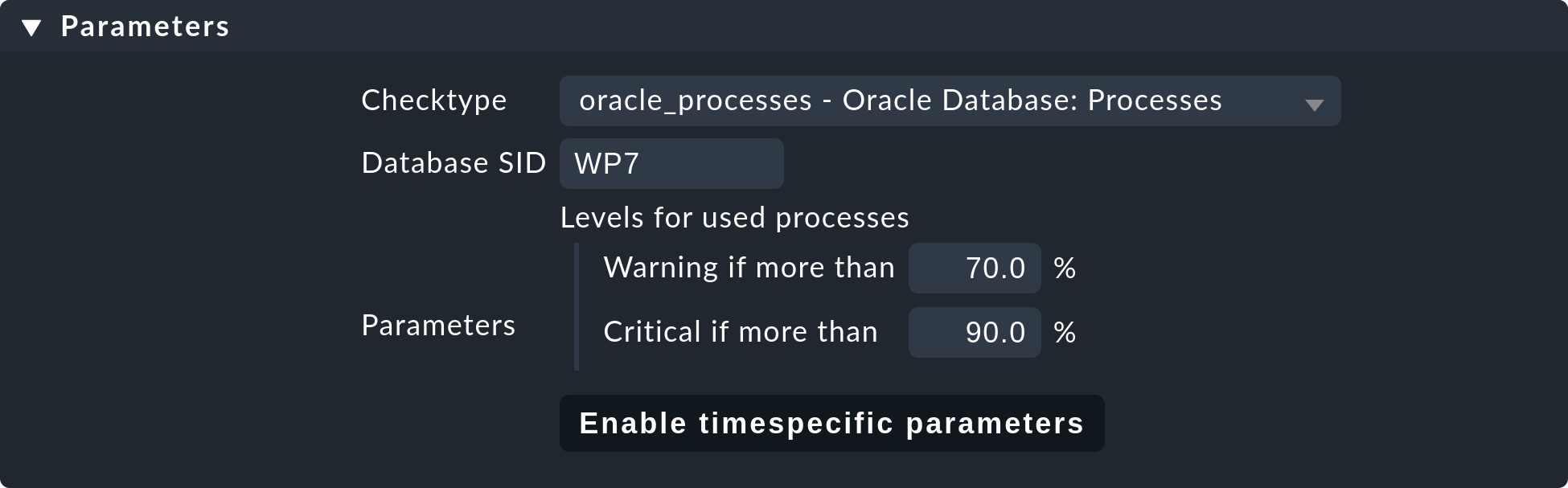Click the Database SID label
This screenshot has width=1568, height=488.
point(454,163)
